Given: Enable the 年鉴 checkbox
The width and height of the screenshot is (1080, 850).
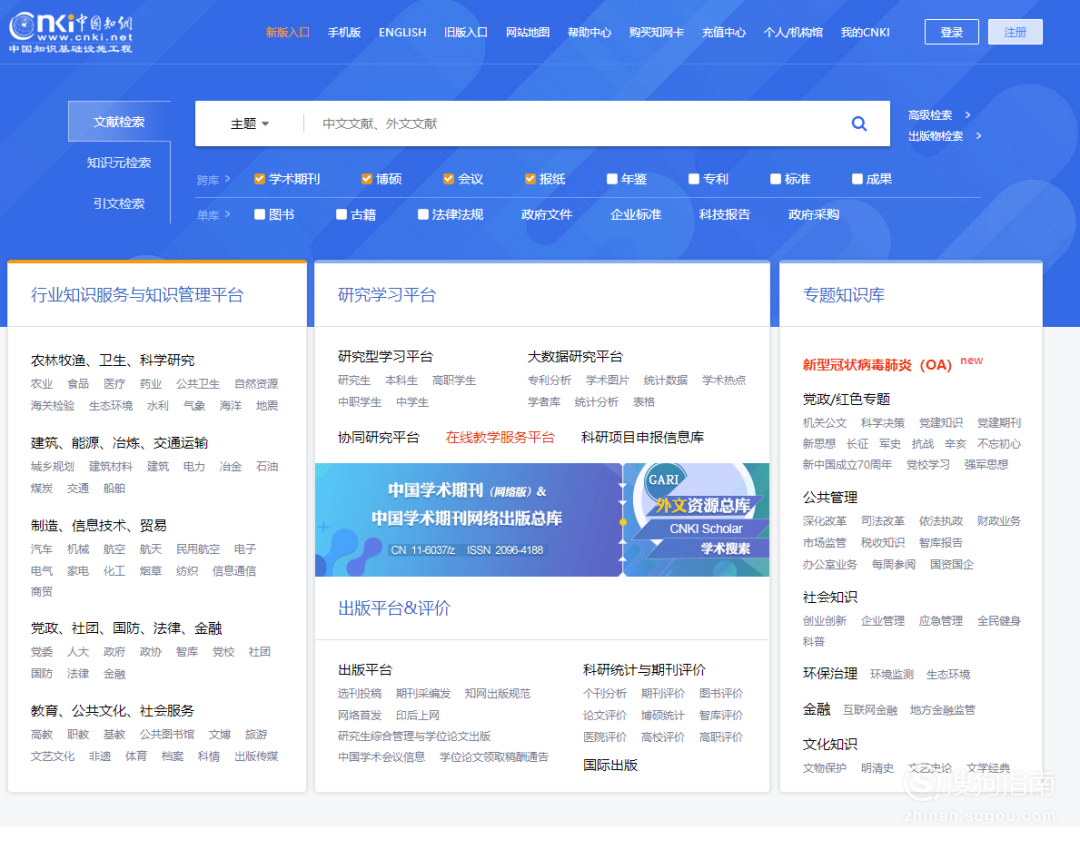Looking at the screenshot, I should tap(612, 179).
